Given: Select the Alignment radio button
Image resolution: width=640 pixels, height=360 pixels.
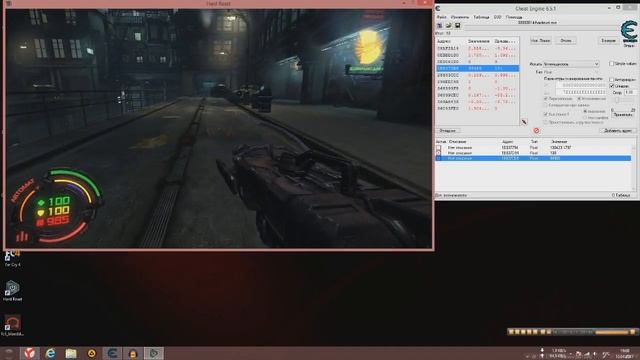Looking at the screenshot, I should 585,111.
